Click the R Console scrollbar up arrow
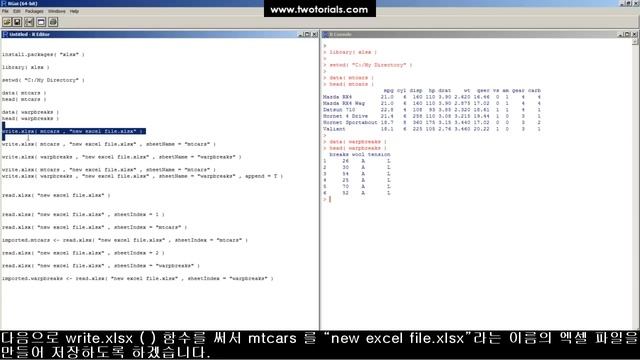The height and width of the screenshot is (360, 640). 635,42
